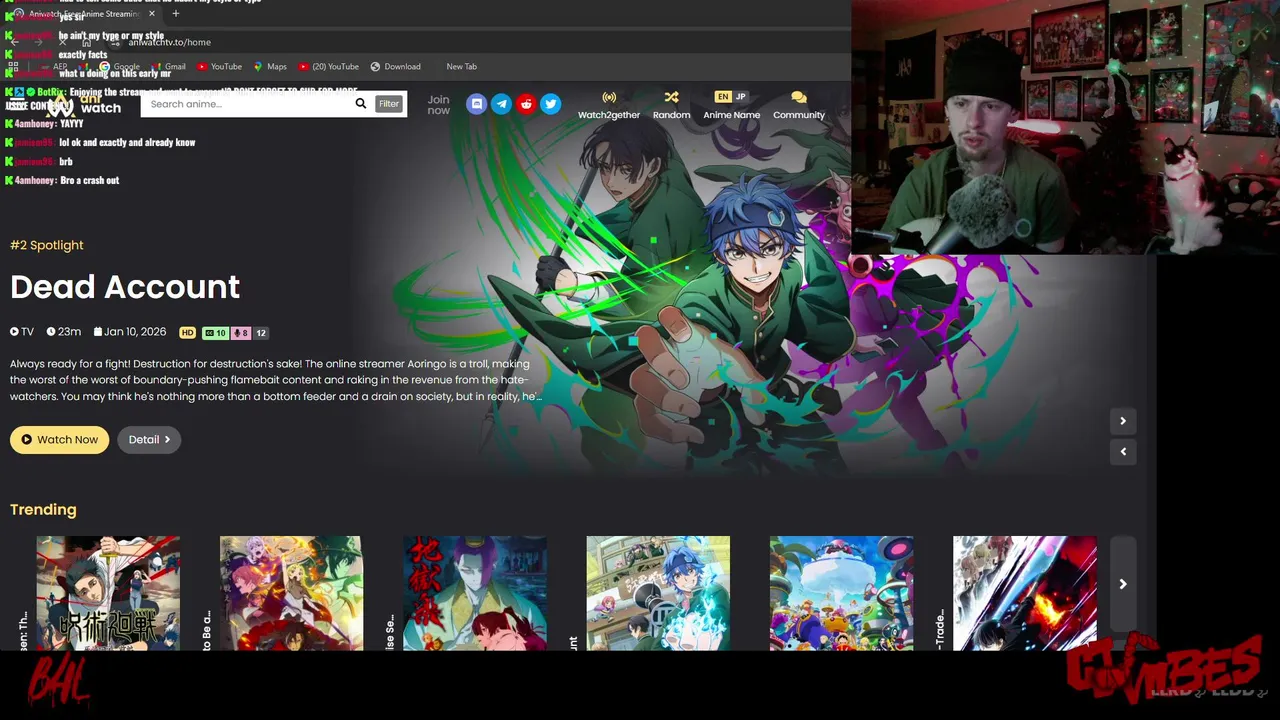Click the #2 Spotlight label
The image size is (1280, 720).
(x=47, y=245)
